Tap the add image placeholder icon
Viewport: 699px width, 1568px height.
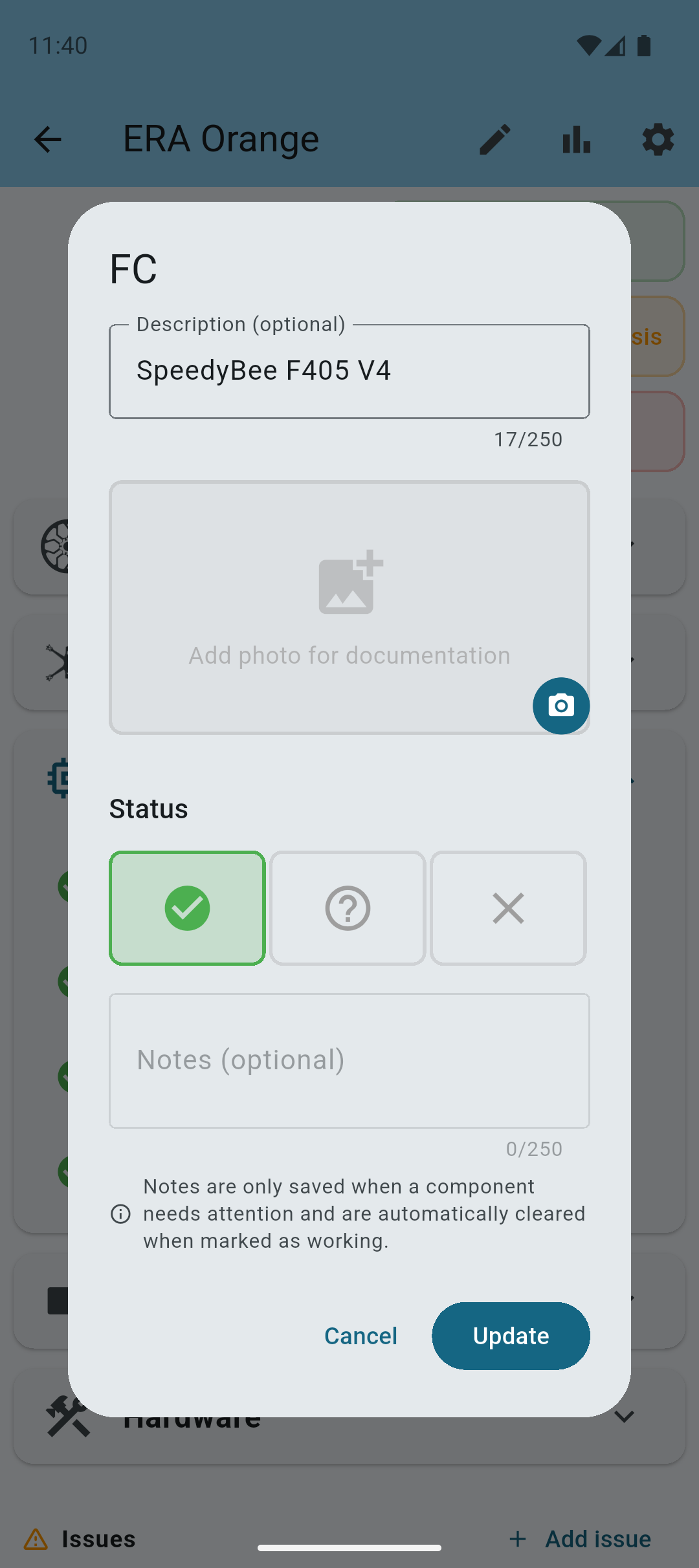click(350, 582)
